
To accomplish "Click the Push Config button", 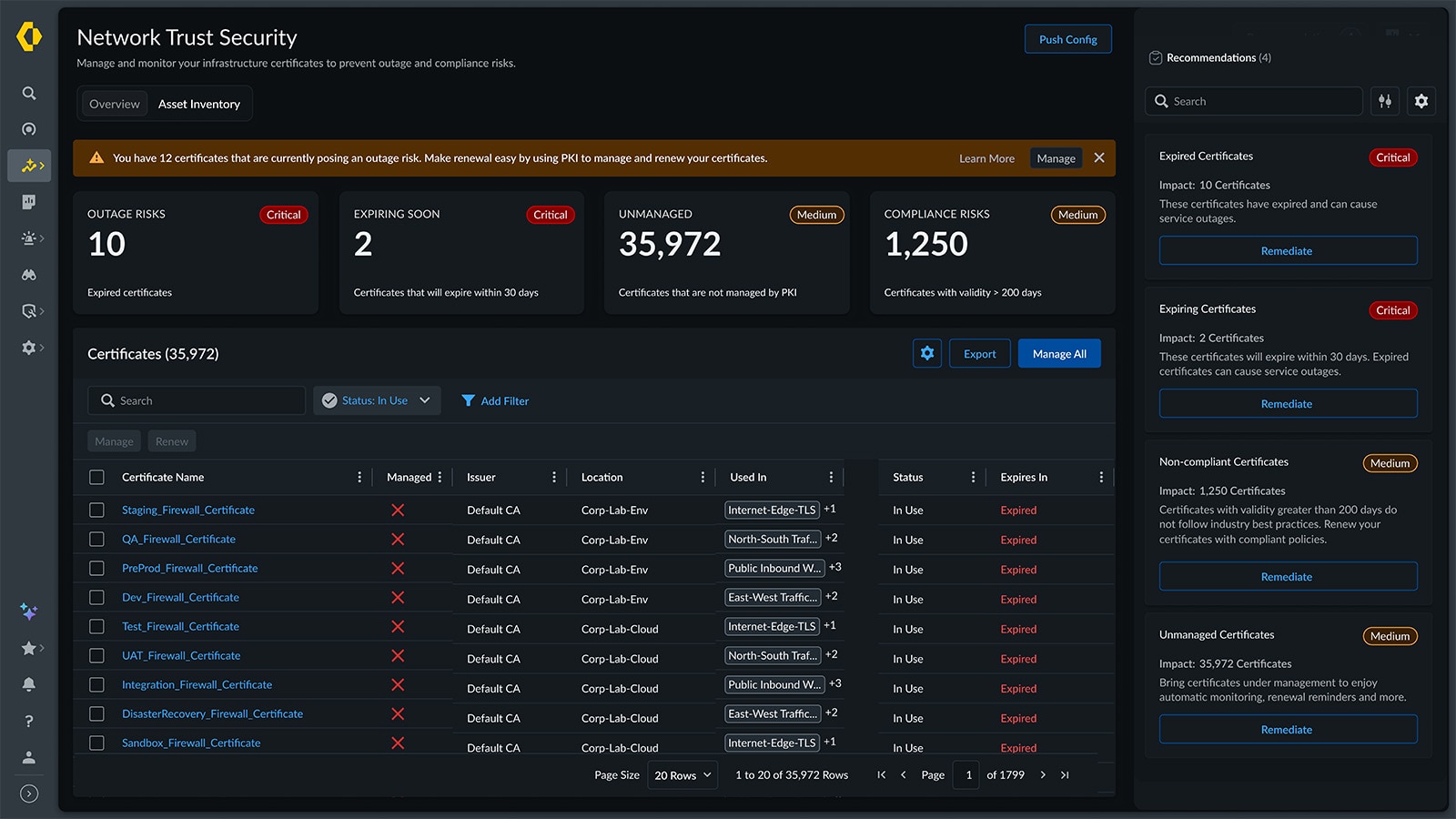I will coord(1068,39).
